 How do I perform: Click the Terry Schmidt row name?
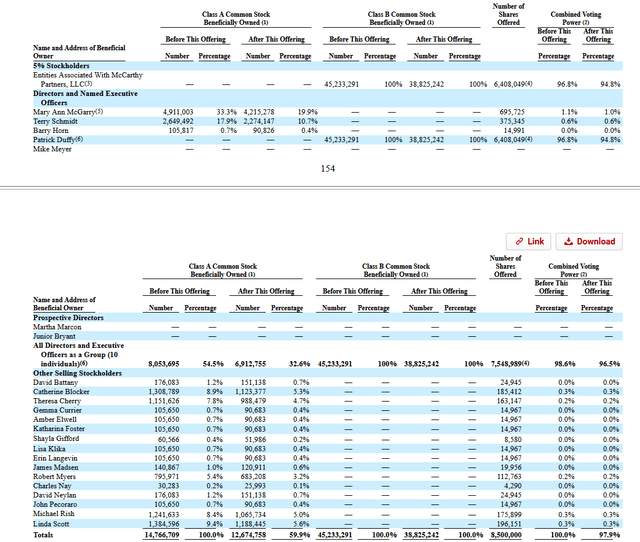click(55, 121)
